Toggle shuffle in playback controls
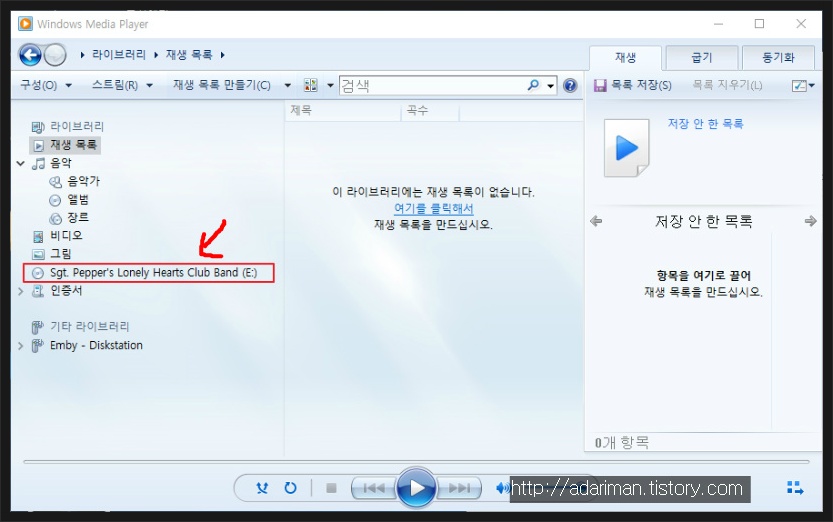This screenshot has height=522, width=833. click(262, 487)
